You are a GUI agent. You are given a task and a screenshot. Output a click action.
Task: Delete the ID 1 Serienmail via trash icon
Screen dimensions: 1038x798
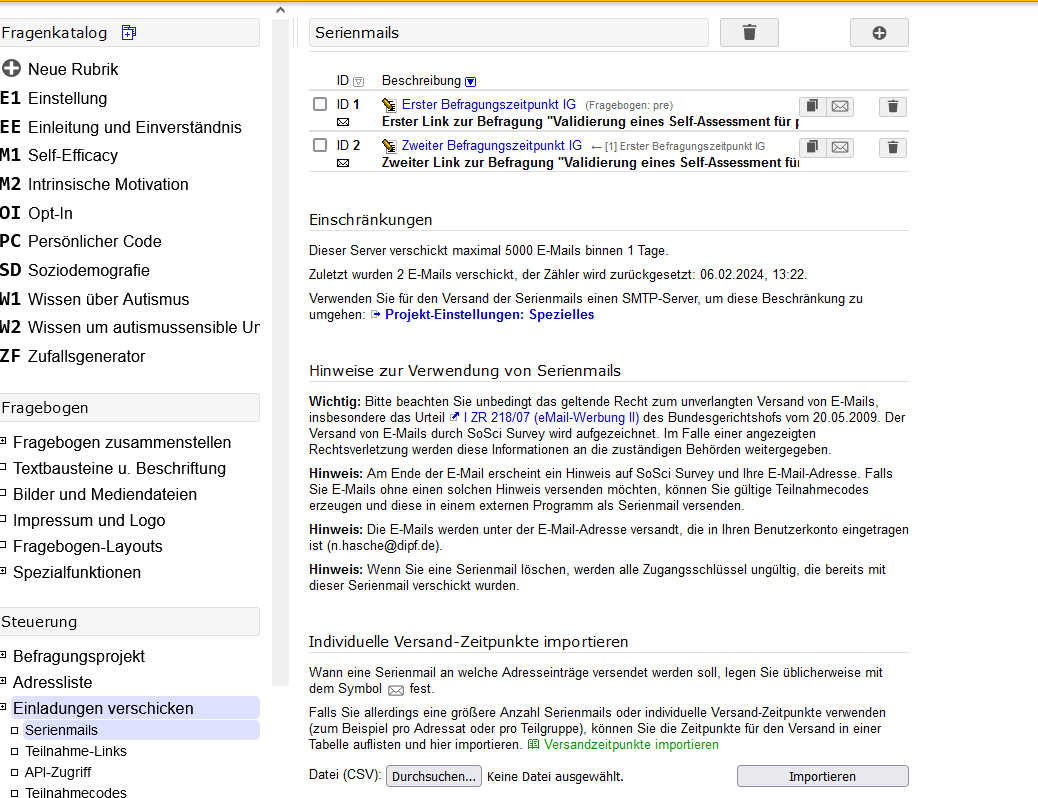[892, 106]
